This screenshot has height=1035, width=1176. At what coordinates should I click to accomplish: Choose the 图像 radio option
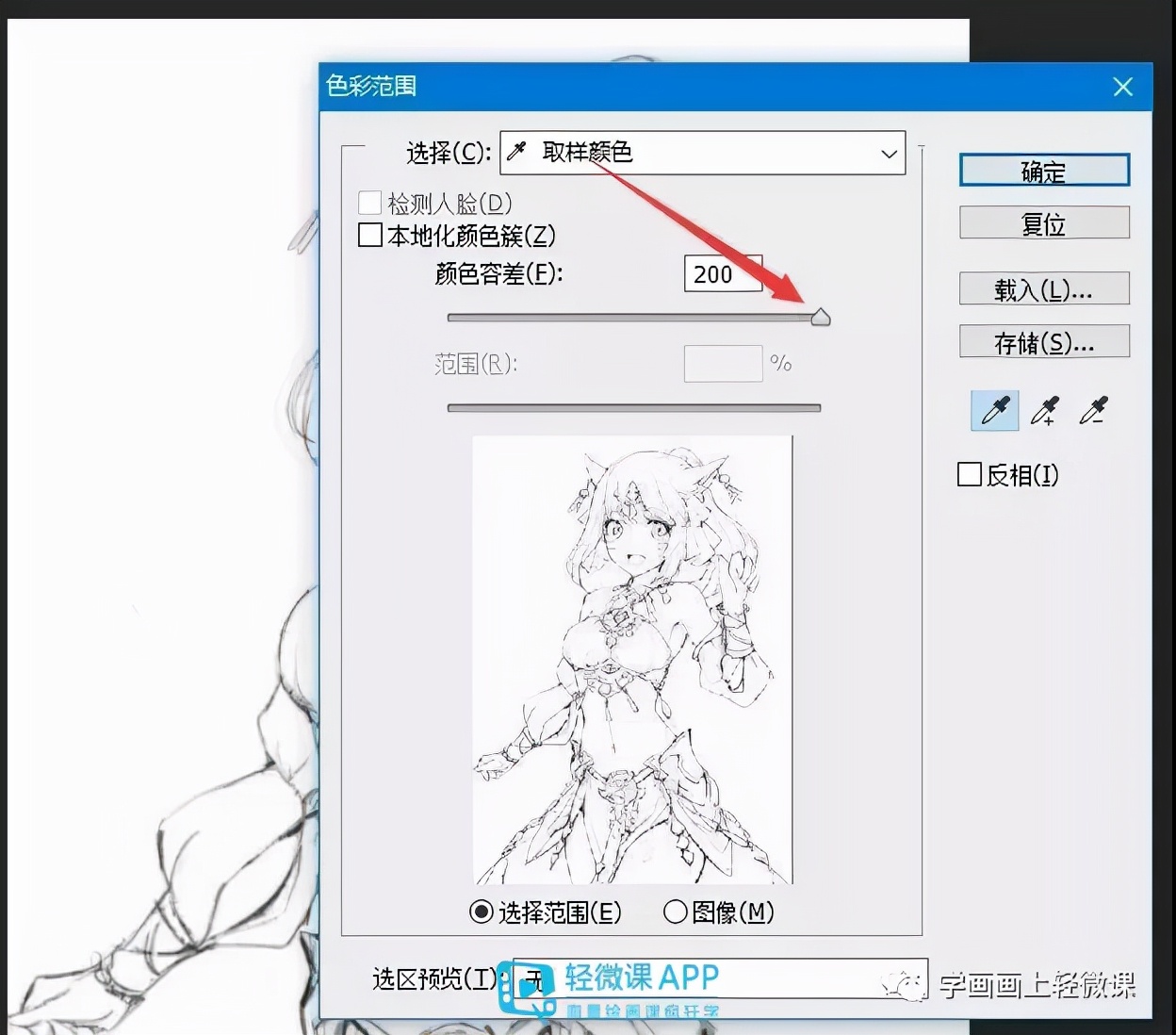click(x=675, y=912)
